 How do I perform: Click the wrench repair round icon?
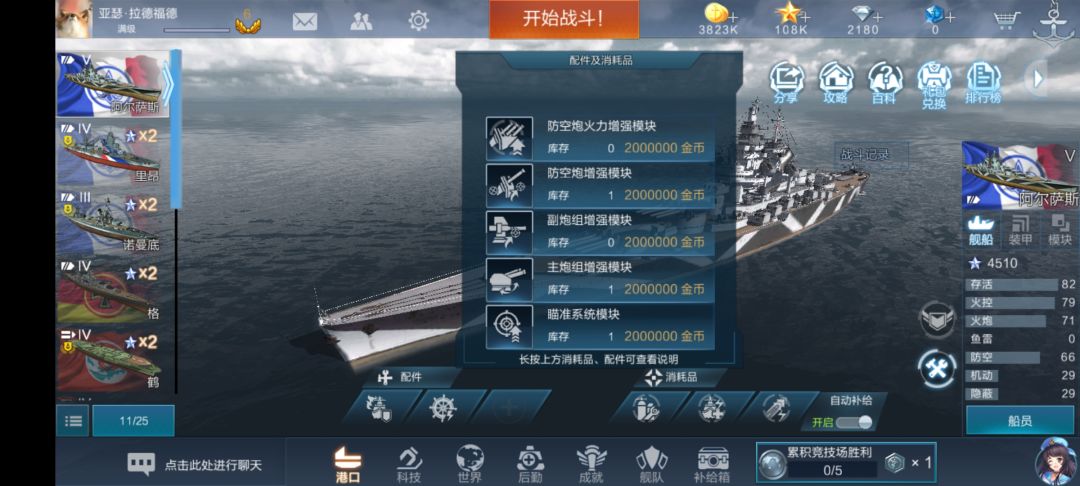click(937, 368)
